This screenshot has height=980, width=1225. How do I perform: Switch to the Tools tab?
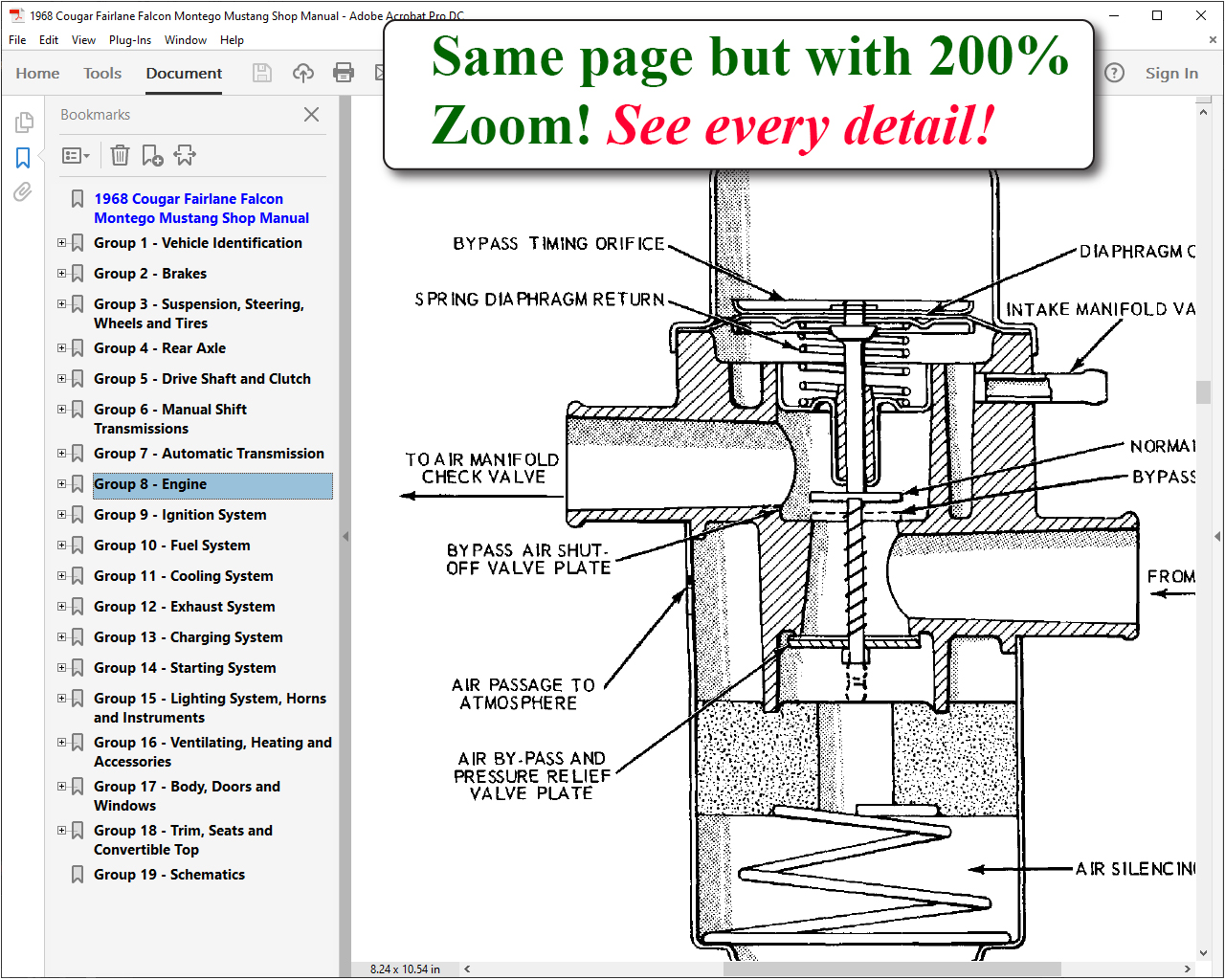click(x=102, y=73)
